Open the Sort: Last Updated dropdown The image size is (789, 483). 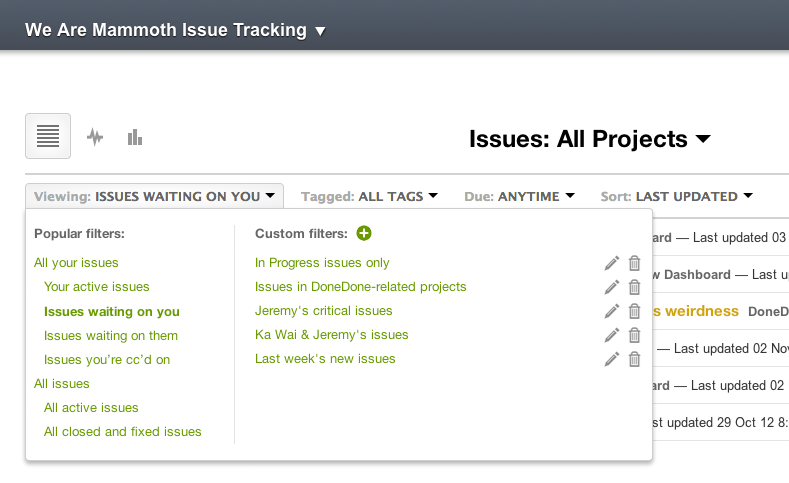(x=676, y=196)
